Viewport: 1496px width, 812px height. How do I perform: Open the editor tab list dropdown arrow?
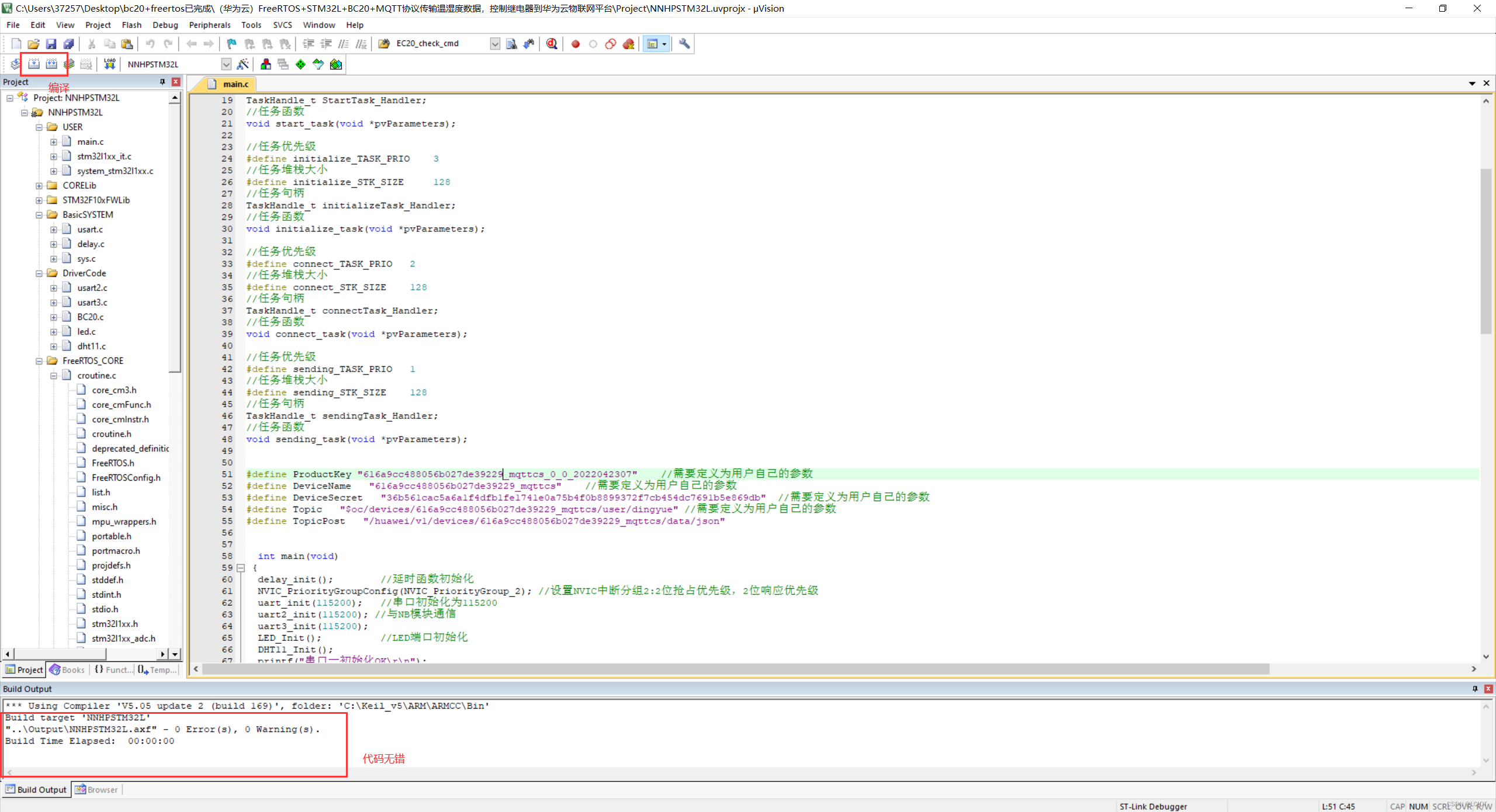[x=1472, y=84]
